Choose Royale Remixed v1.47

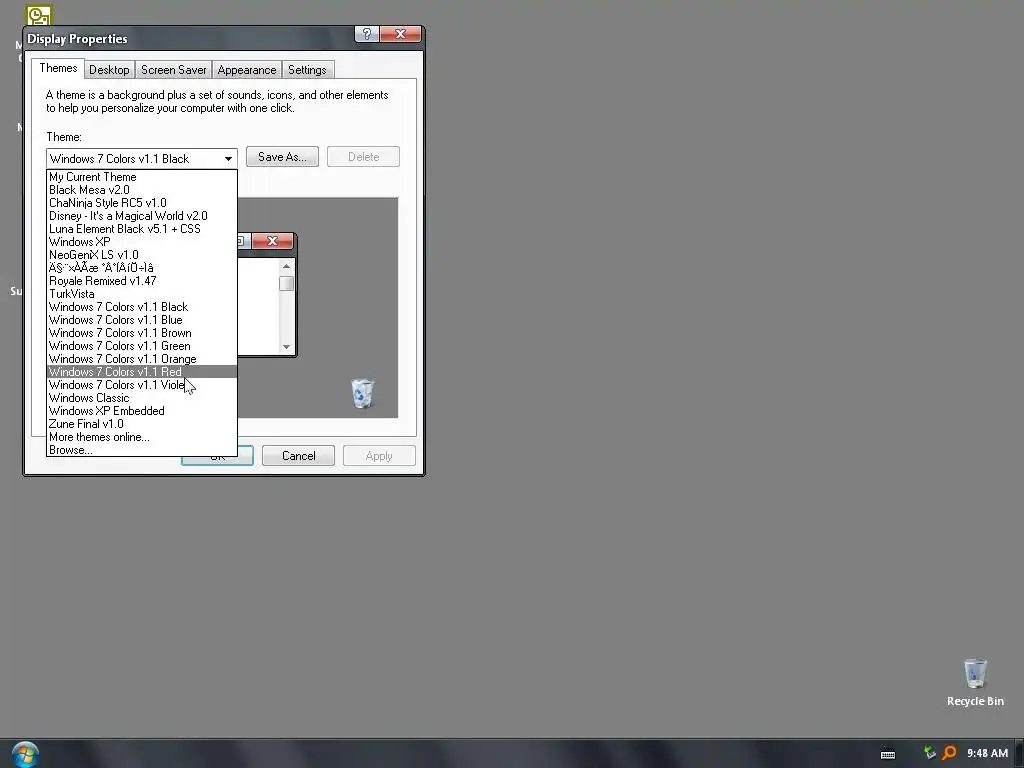[142, 281]
